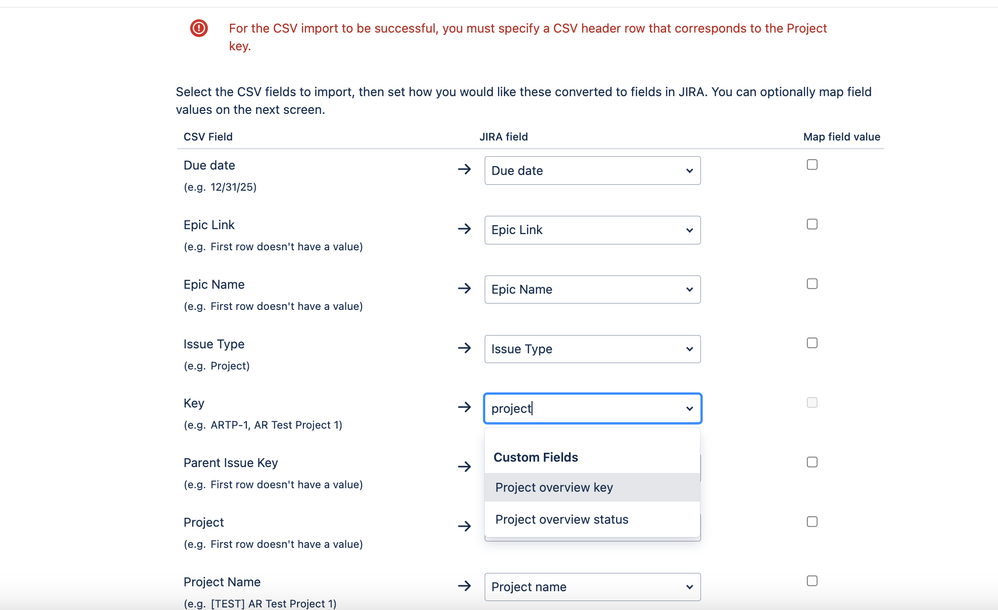Select Project overview status option

593,520
